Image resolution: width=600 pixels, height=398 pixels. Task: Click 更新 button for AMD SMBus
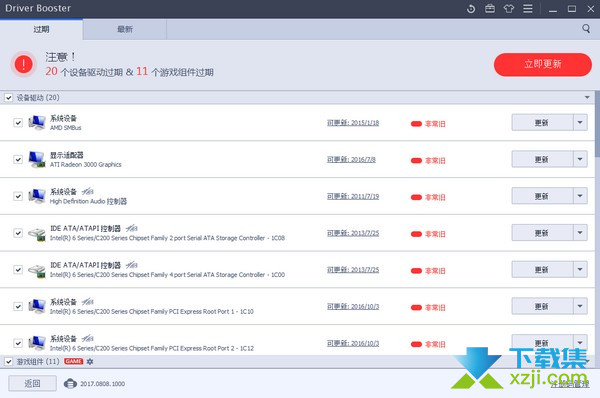pos(542,122)
